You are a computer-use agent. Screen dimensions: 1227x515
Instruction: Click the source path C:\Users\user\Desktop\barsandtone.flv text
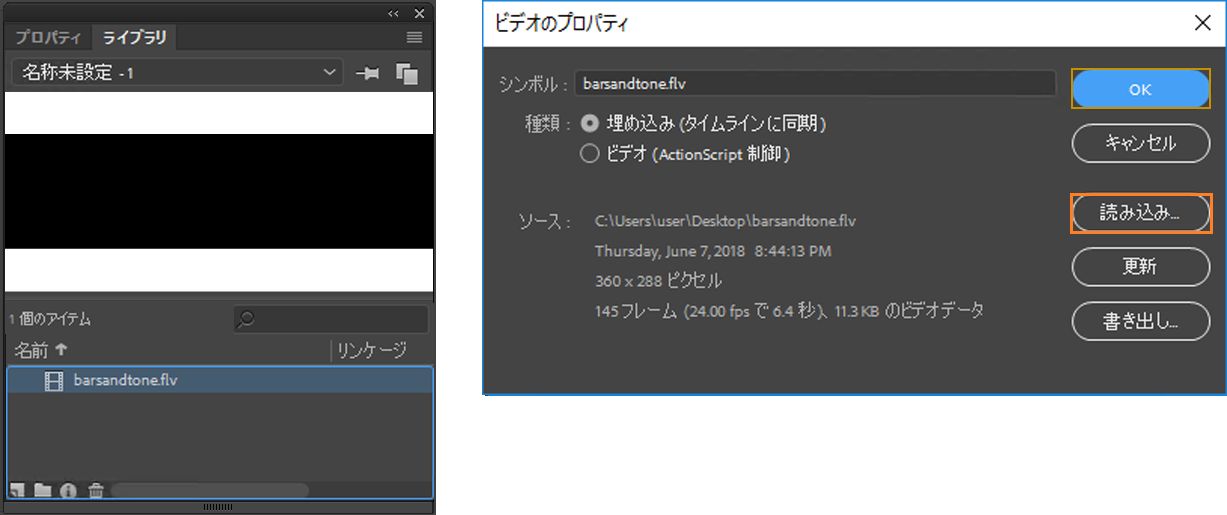725,221
